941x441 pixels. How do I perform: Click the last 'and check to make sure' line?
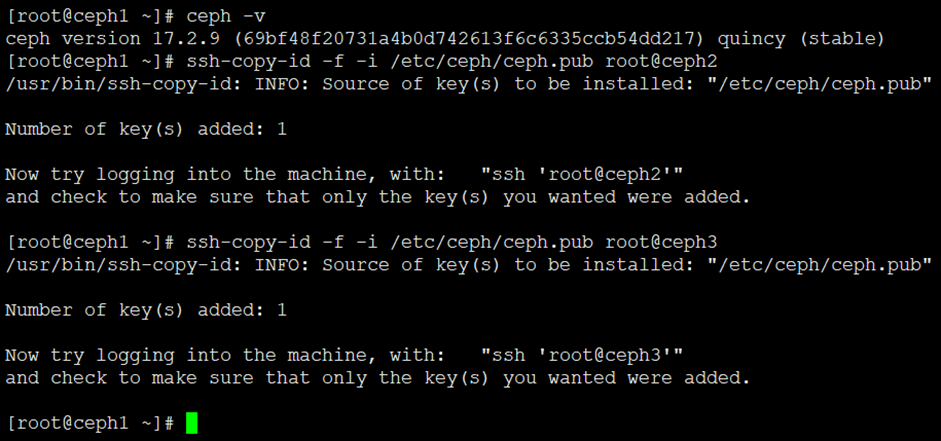(375, 378)
